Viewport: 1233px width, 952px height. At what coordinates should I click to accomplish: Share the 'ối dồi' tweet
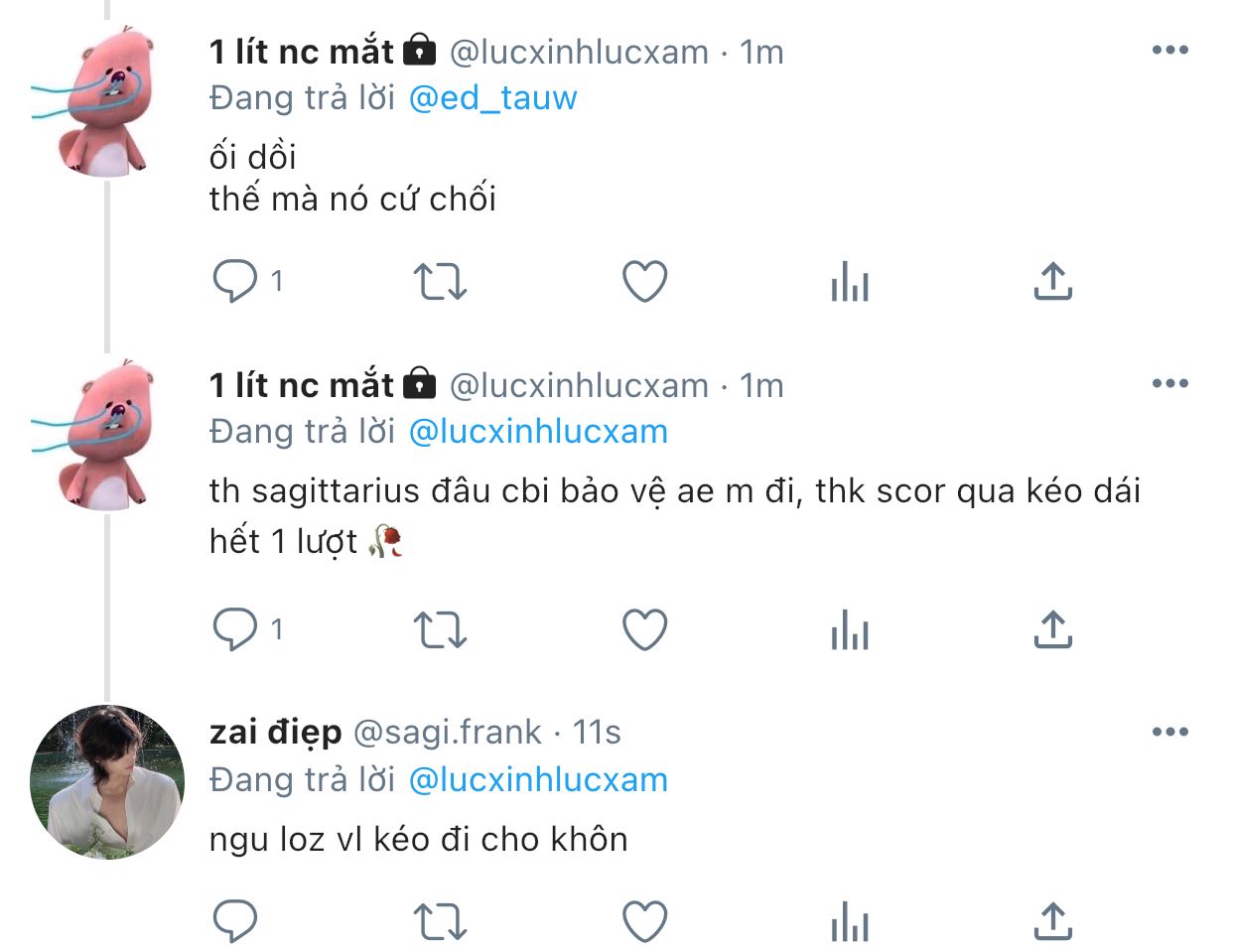1052,282
